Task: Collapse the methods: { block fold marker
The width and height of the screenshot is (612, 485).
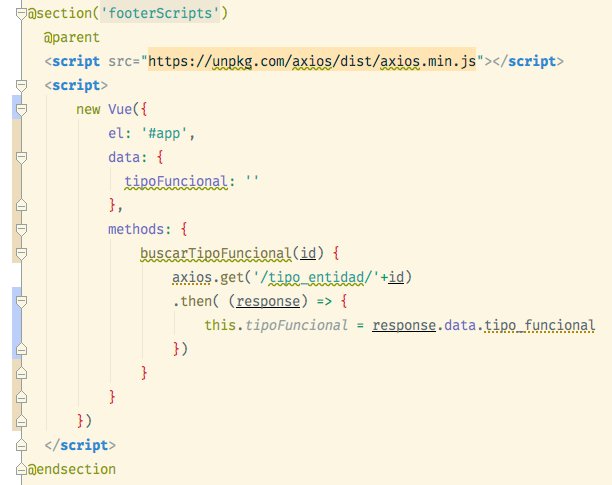Action: tap(21, 229)
